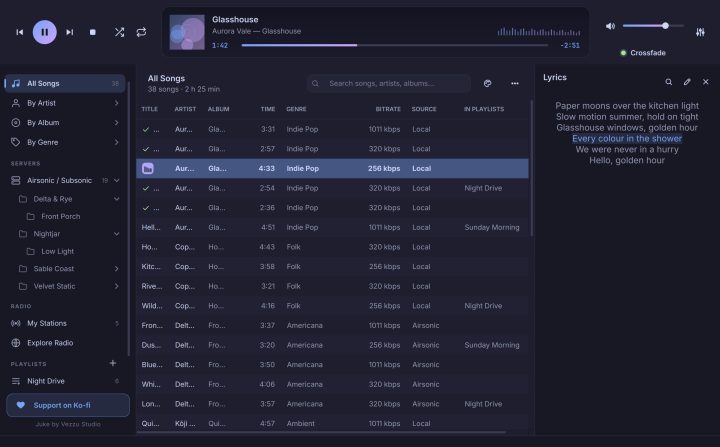Open the theme palette icon
The height and width of the screenshot is (447, 720).
[488, 83]
